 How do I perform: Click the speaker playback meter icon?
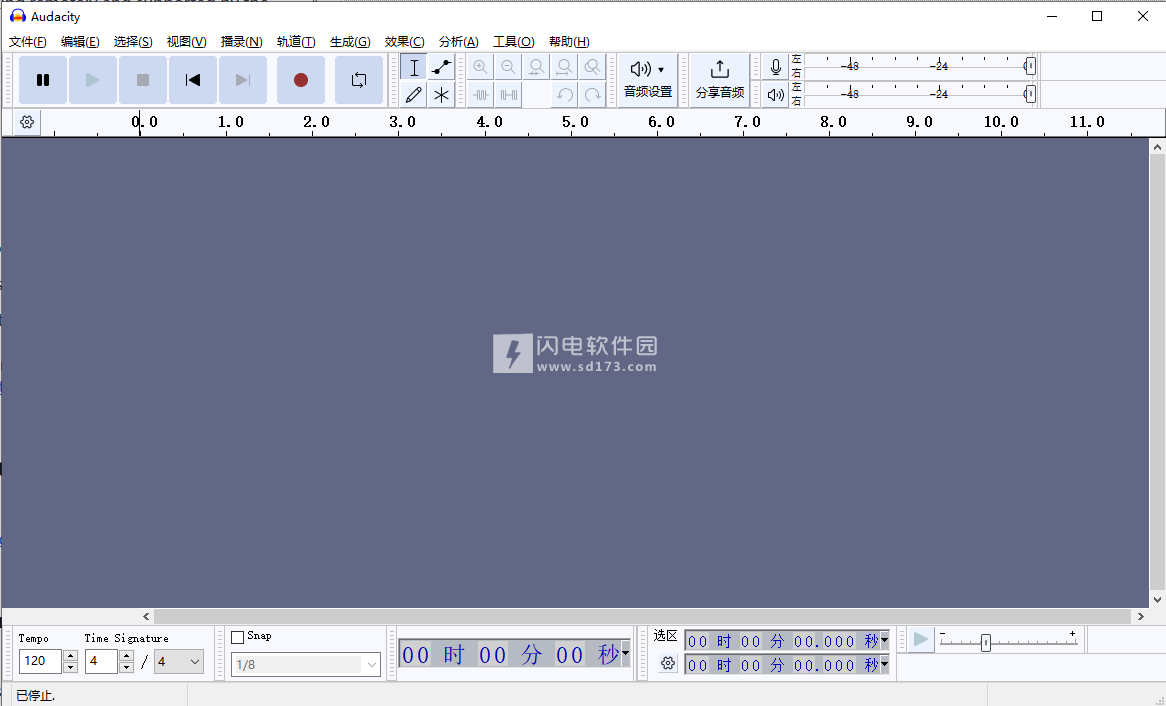pyautogui.click(x=776, y=94)
